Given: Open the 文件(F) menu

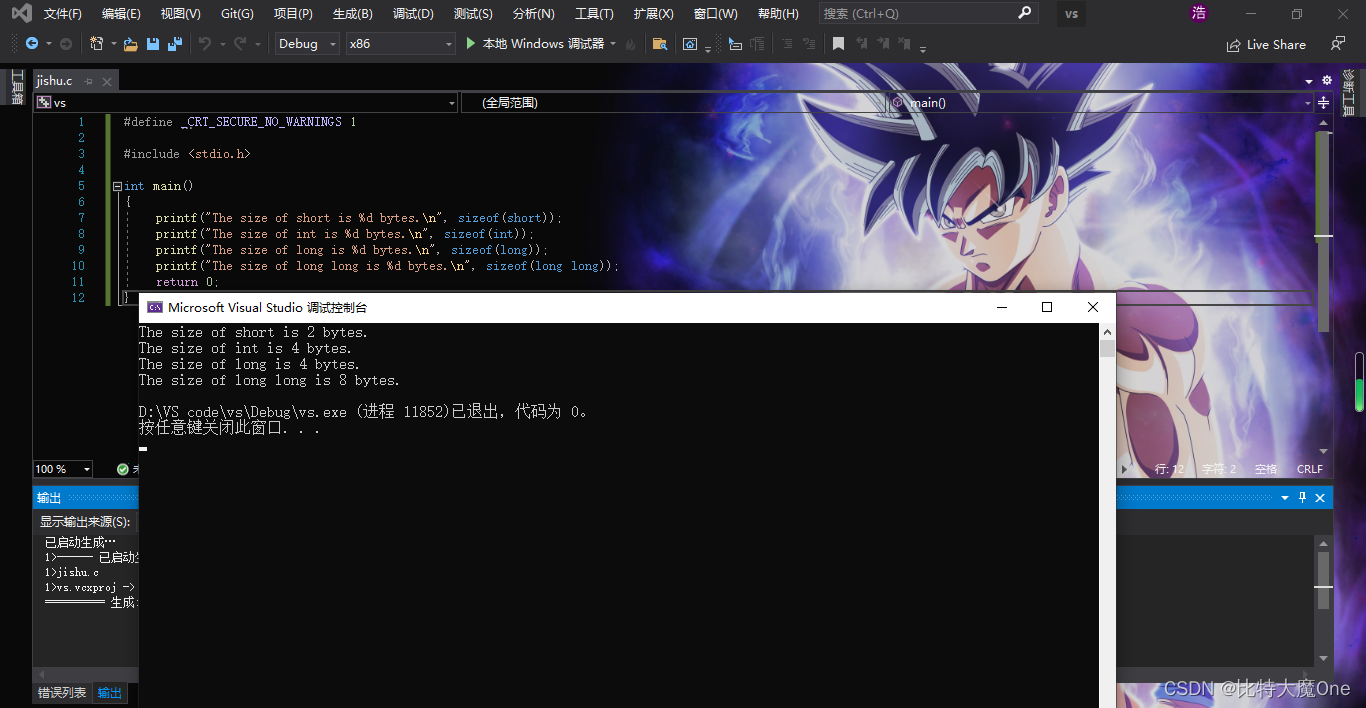Looking at the screenshot, I should 62,14.
